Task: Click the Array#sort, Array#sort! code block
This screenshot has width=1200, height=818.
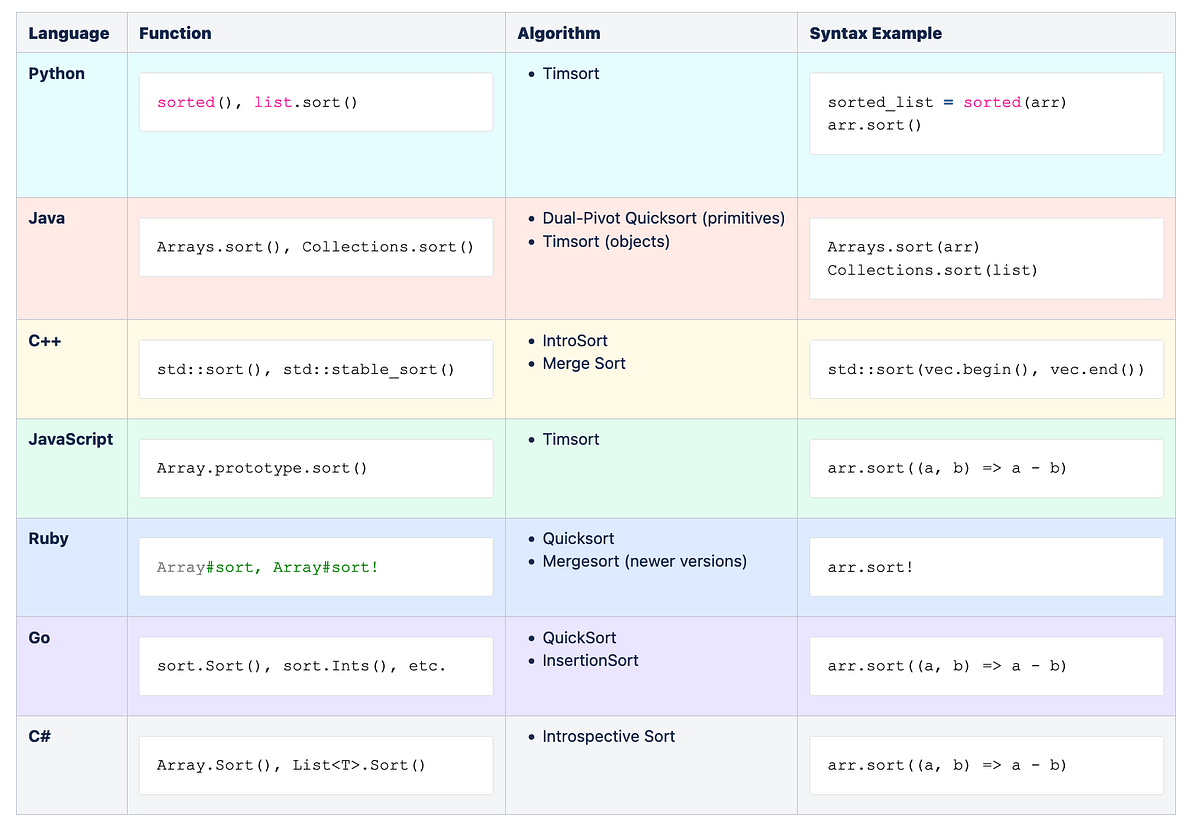Action: click(x=315, y=567)
